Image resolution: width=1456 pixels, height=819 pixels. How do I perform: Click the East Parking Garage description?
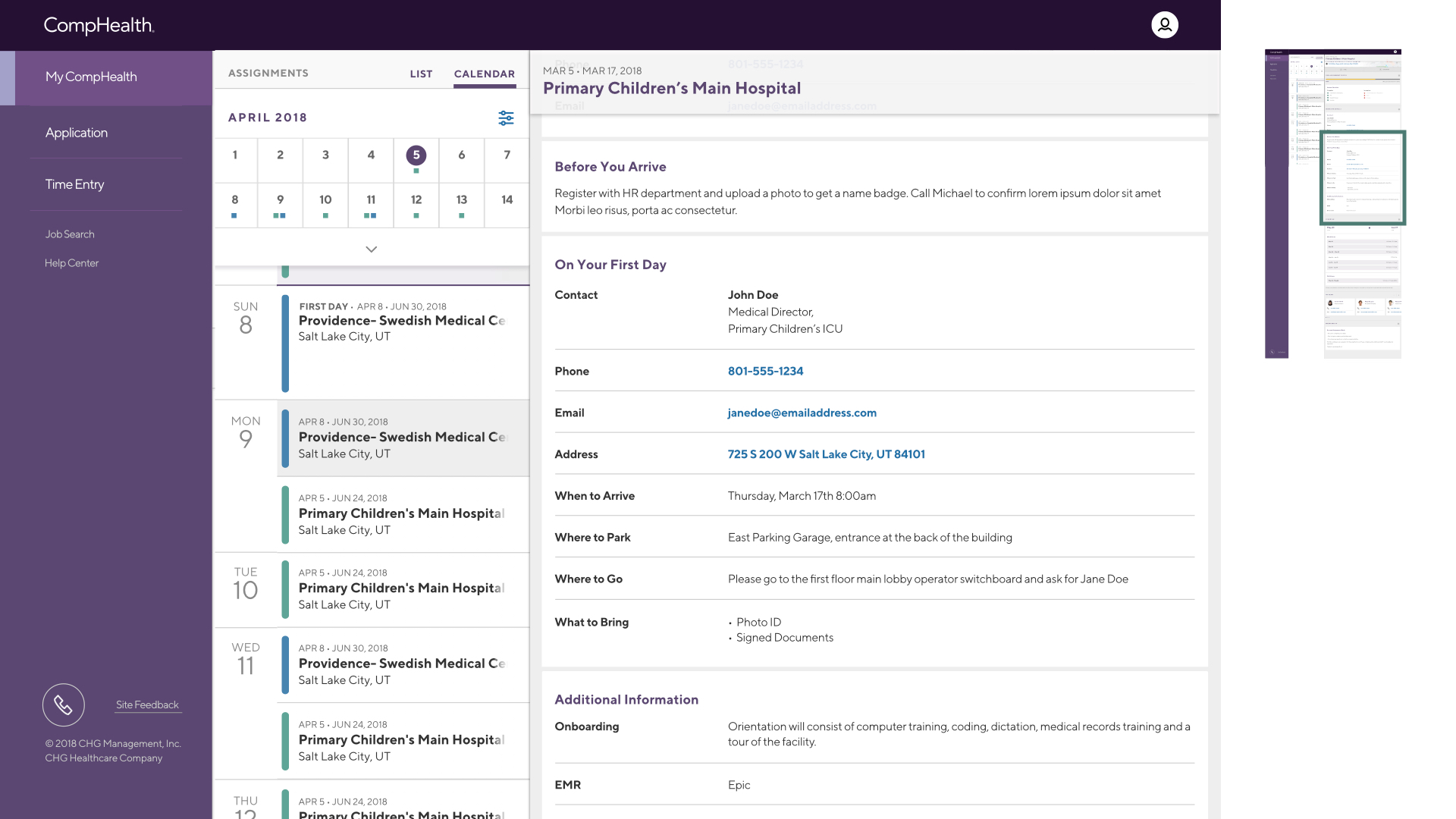[870, 538]
